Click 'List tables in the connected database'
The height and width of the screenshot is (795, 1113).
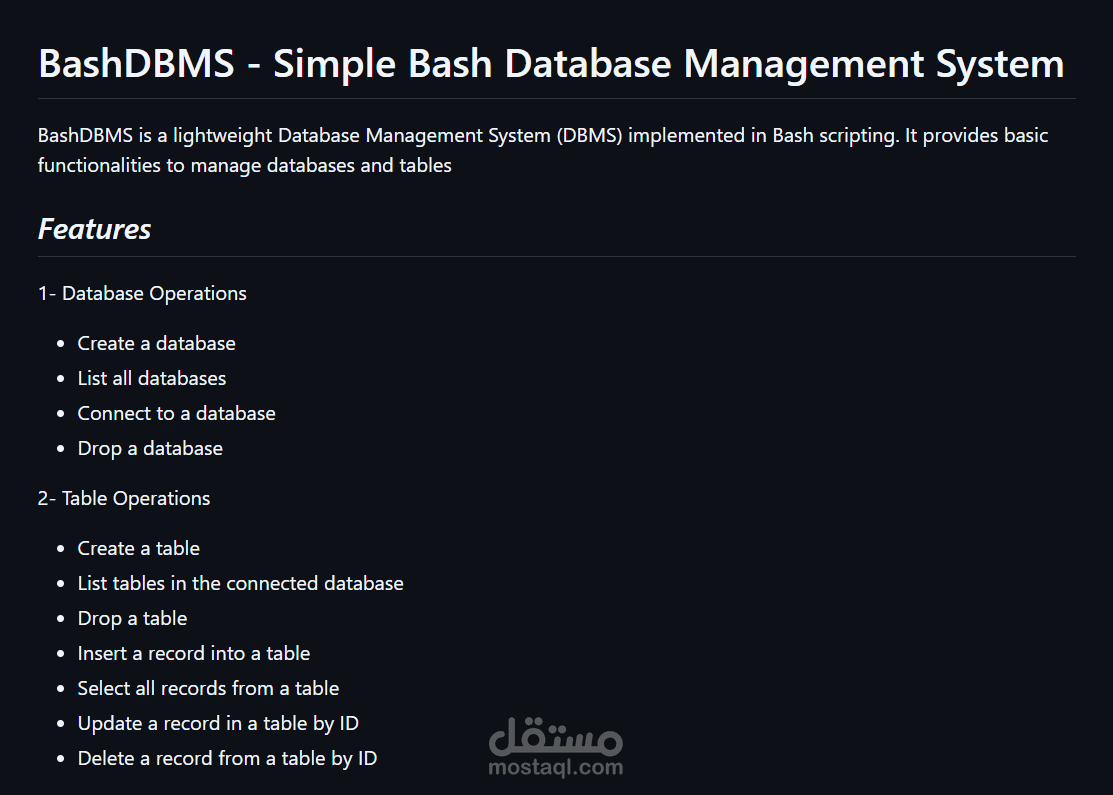coord(241,583)
